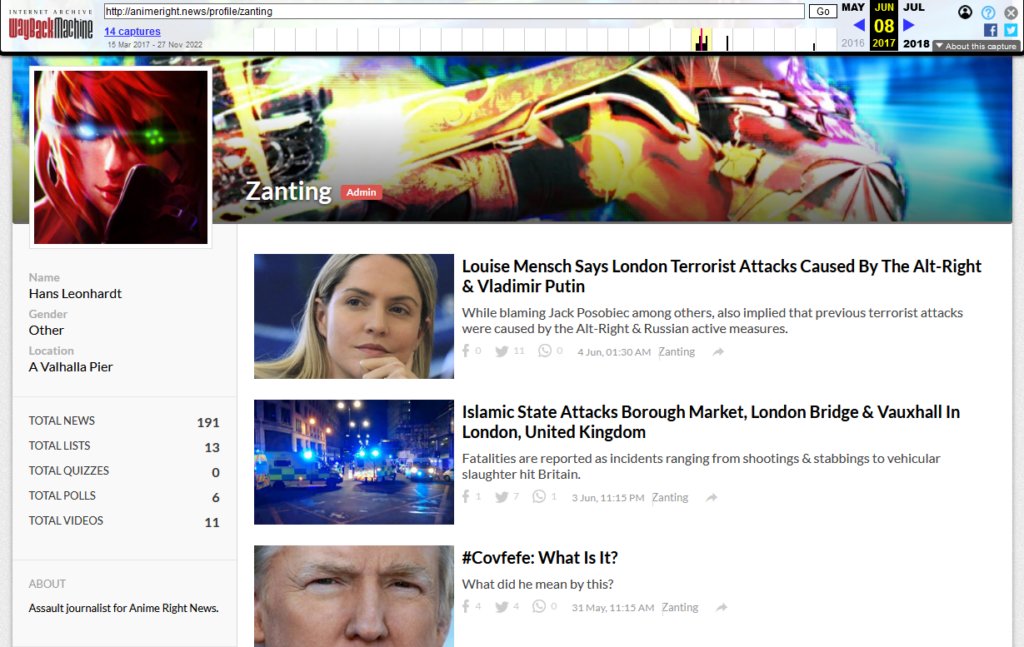Open the 14 captures link
Screen dimensions: 1024x647
coord(132,31)
